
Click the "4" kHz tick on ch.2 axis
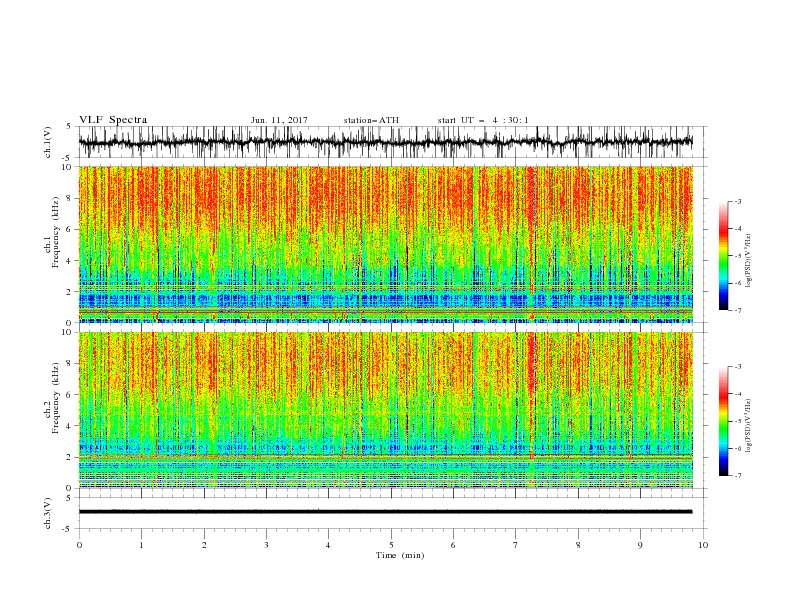[69, 426]
